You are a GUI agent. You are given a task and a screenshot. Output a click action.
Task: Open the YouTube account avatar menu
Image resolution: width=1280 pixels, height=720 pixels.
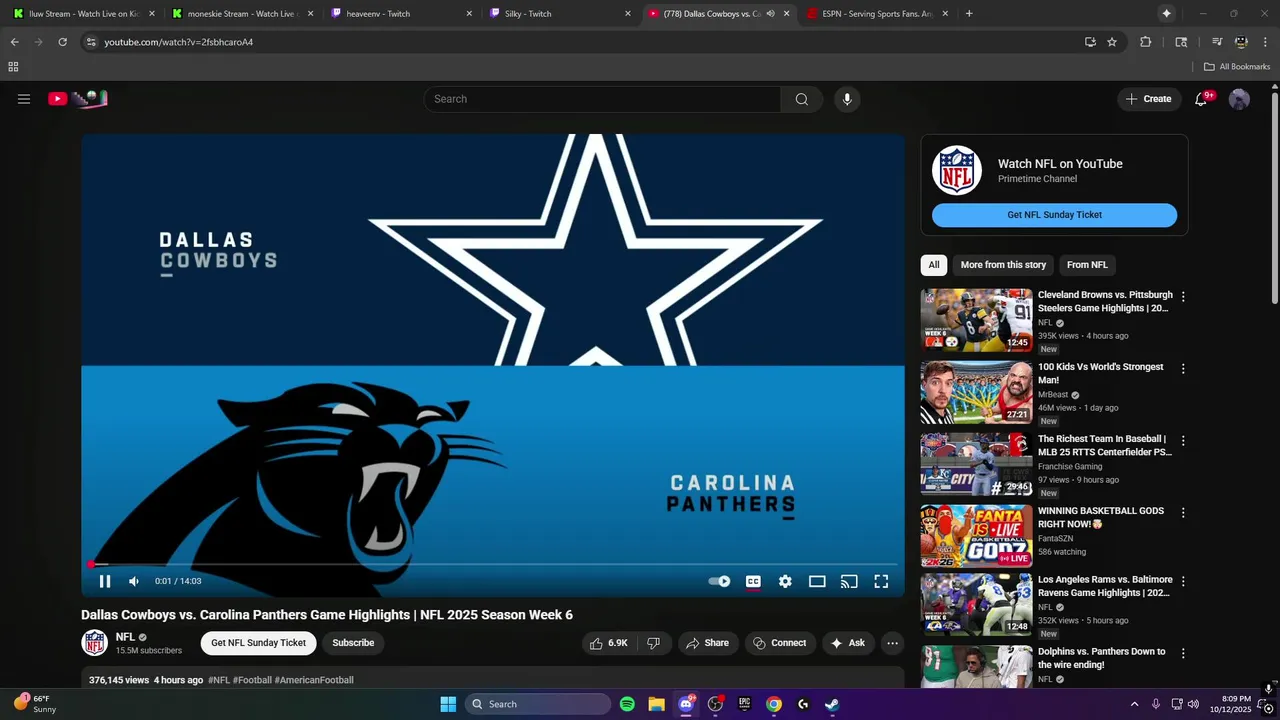[x=1239, y=99]
